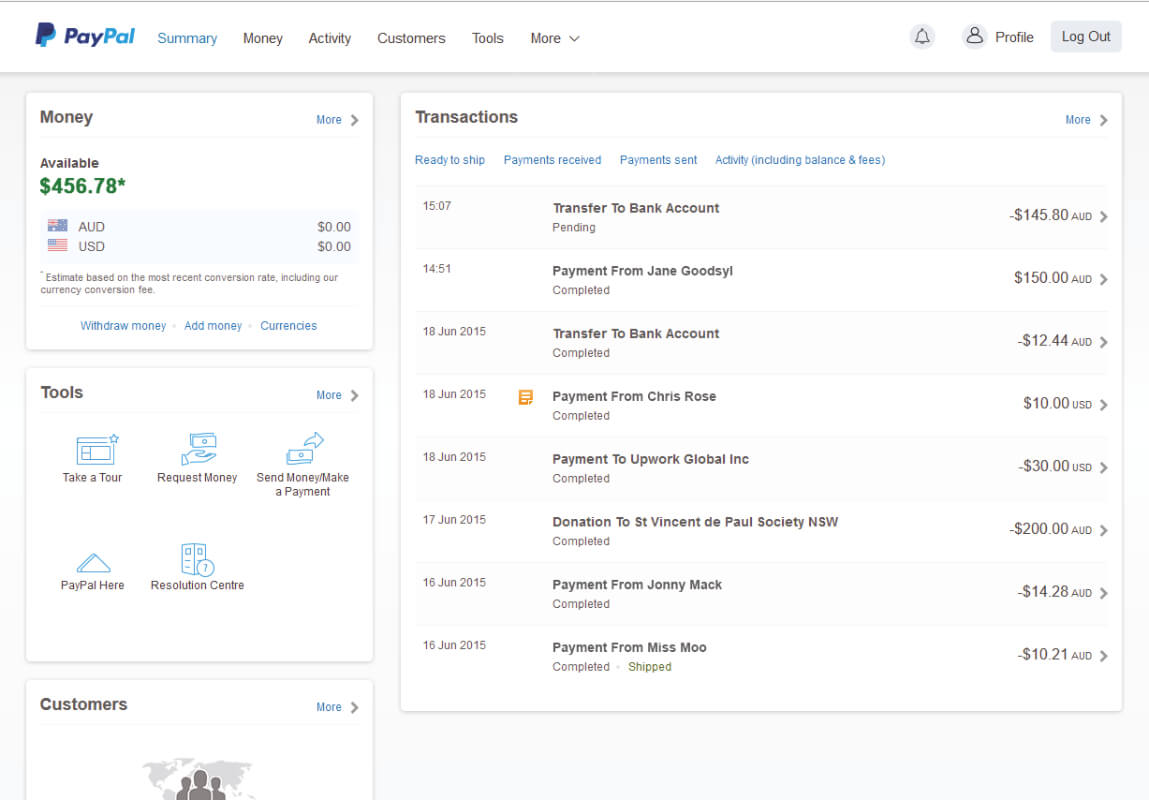Open Payment From Chris Rose title

point(634,396)
